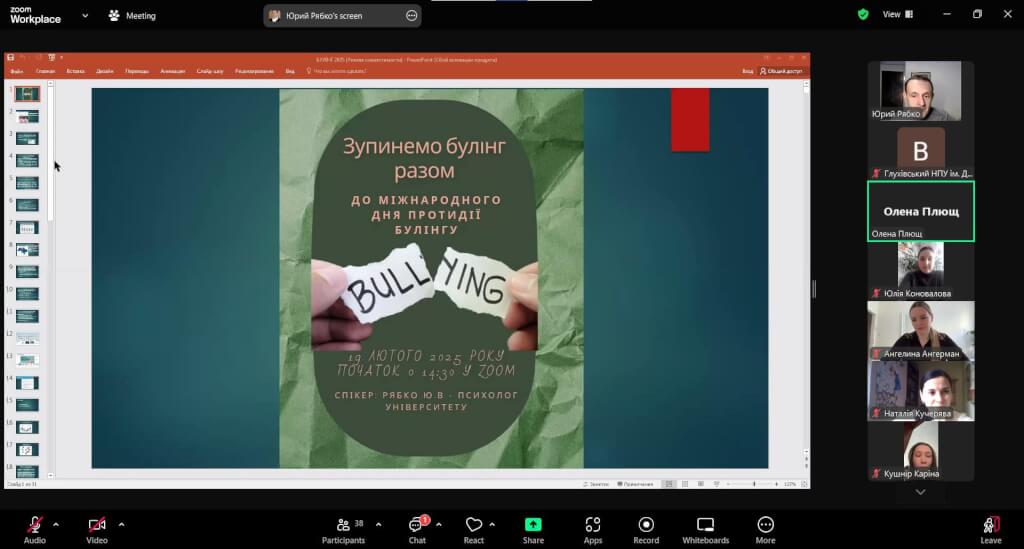Open the More options menu
The height and width of the screenshot is (549, 1024).
[x=765, y=528]
